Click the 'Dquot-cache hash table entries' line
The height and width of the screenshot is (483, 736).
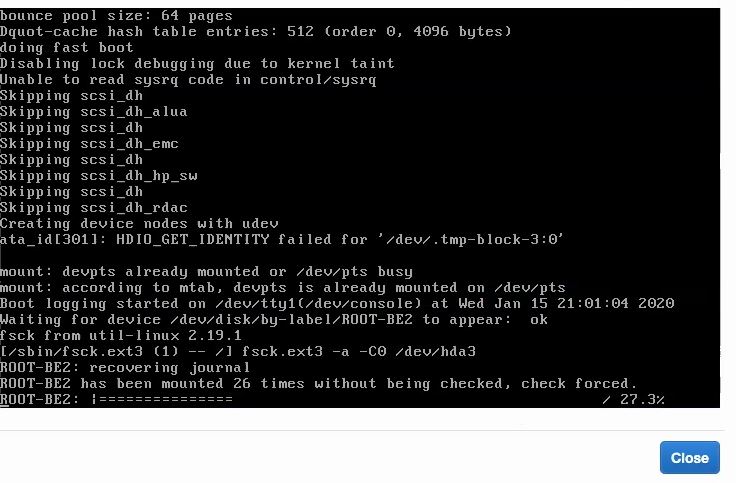(x=256, y=31)
